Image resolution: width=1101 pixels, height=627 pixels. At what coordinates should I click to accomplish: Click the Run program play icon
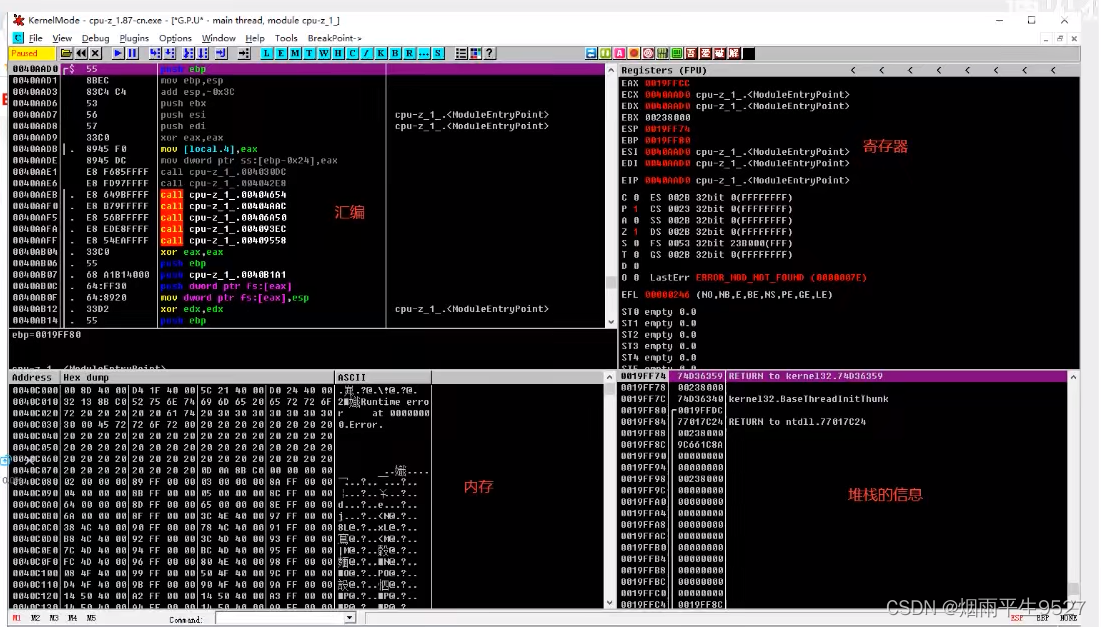tap(118, 53)
